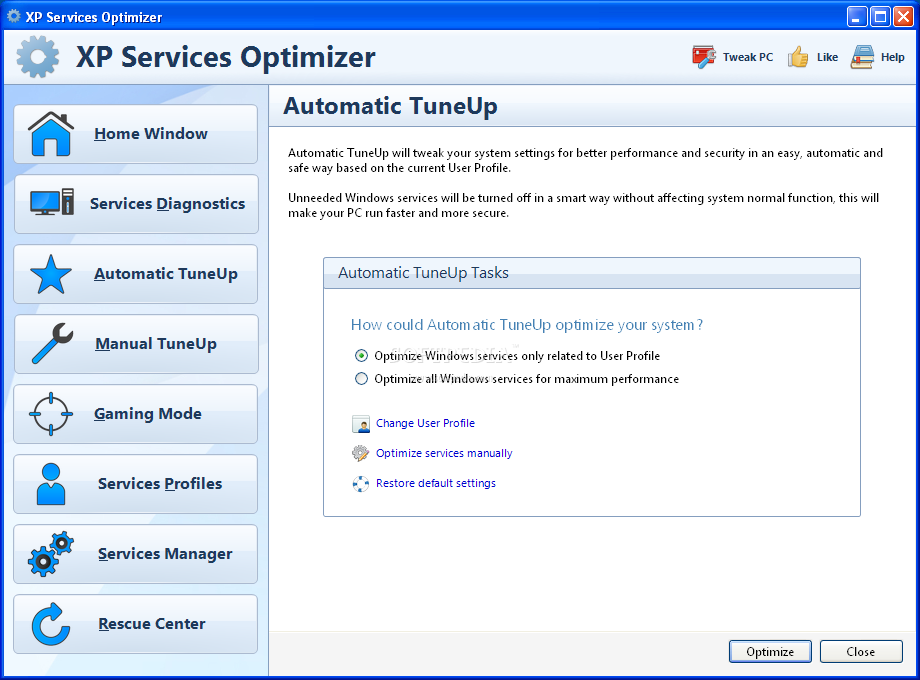Click the blue star Automatic TuneUp icon
Image resolution: width=920 pixels, height=680 pixels.
point(51,274)
